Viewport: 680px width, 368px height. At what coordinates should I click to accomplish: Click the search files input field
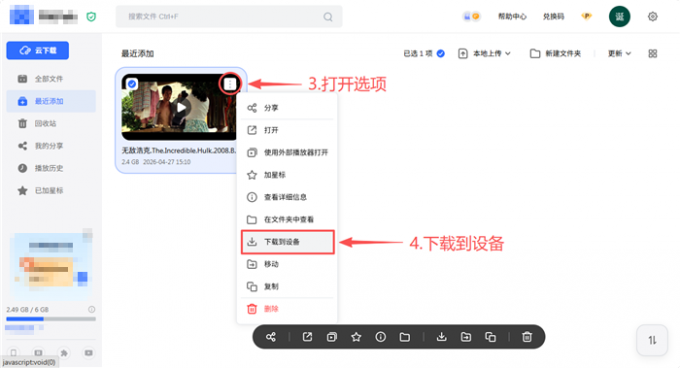229,16
